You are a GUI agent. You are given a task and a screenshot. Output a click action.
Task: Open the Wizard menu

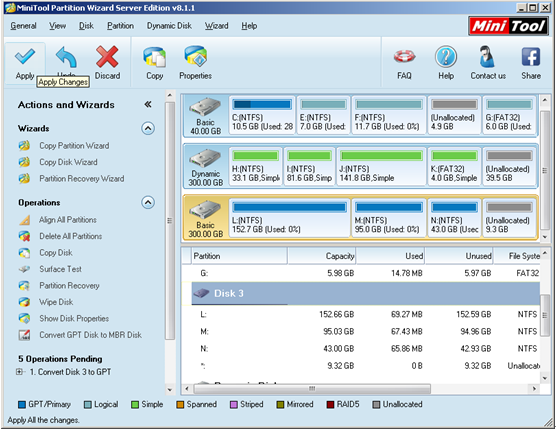216,26
